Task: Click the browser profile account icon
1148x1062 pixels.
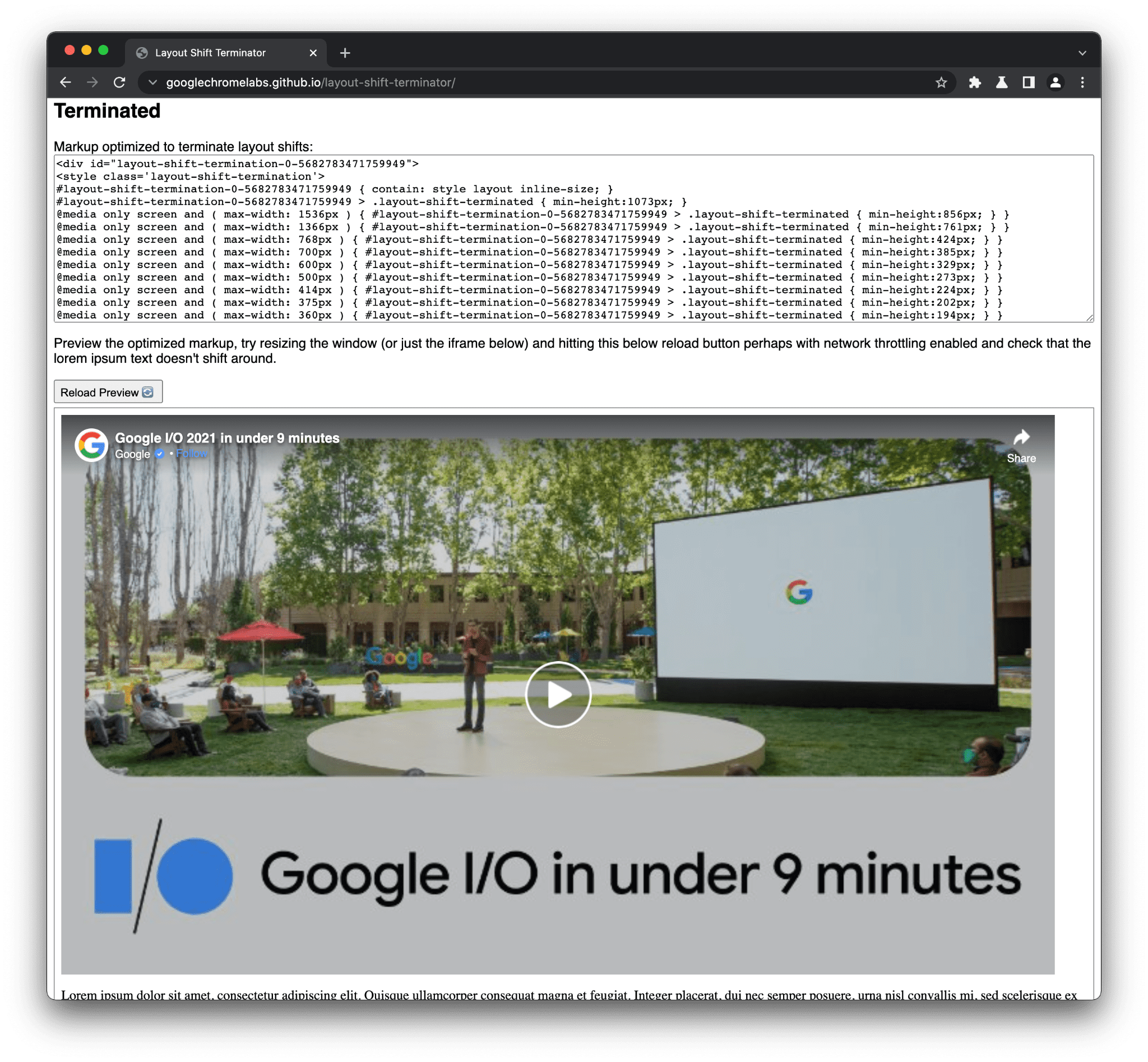Action: point(1057,82)
